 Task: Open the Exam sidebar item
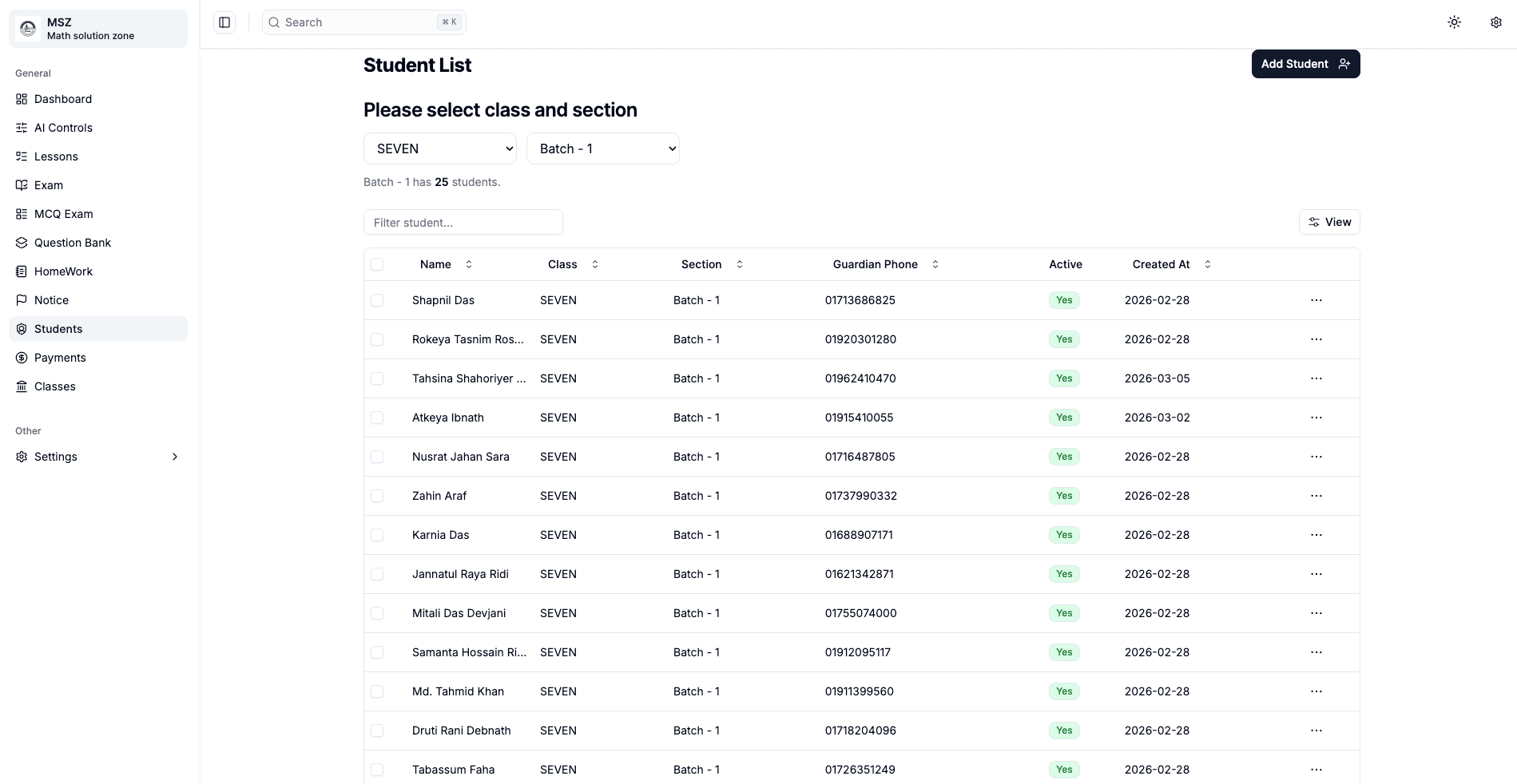(x=98, y=185)
